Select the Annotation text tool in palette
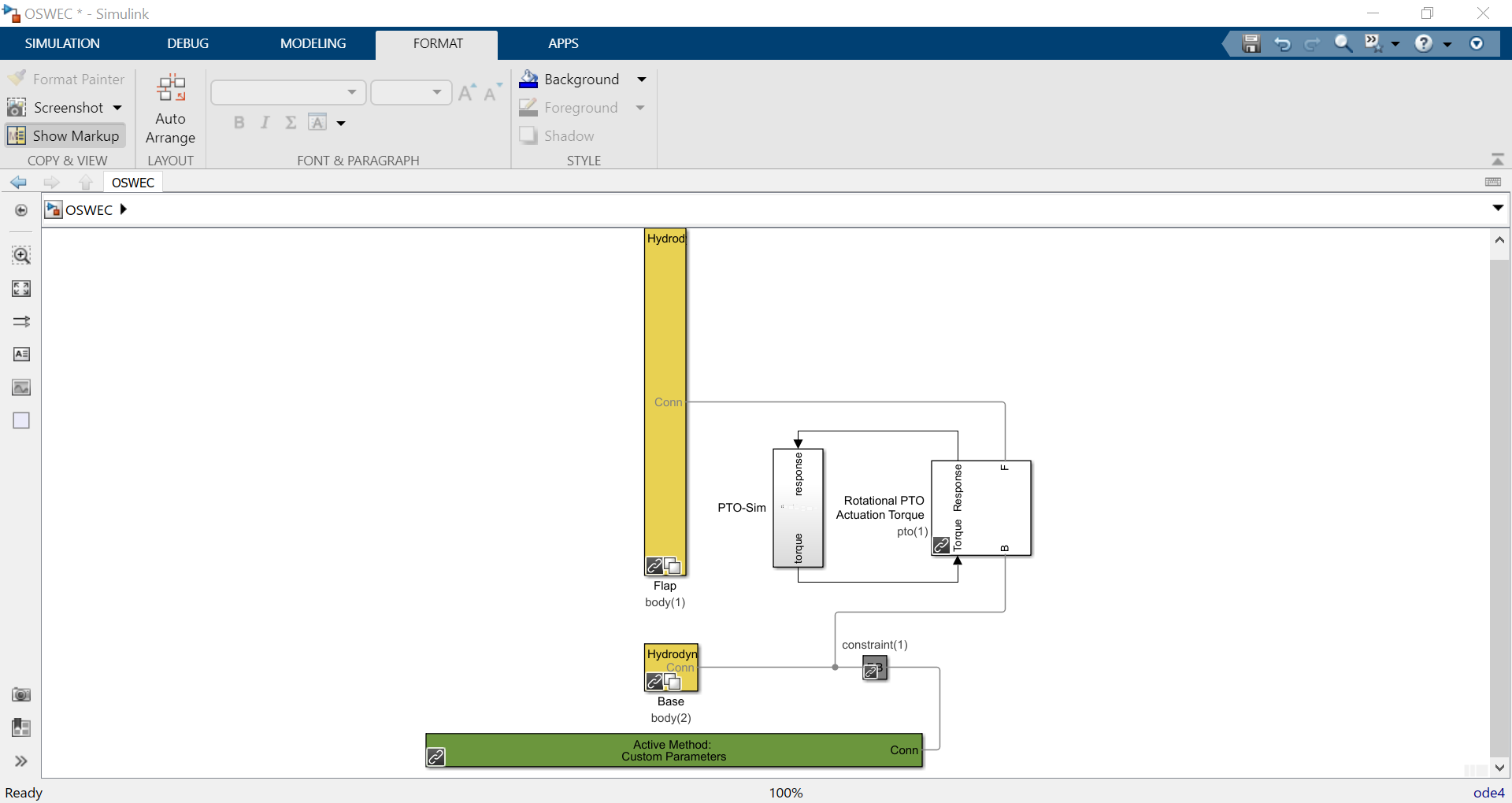Viewport: 1512px width, 803px height. coord(21,354)
